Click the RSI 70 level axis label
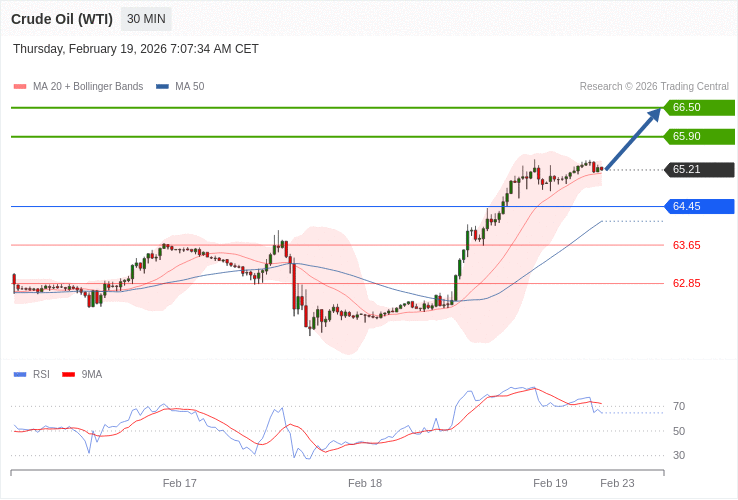This screenshot has width=738, height=500. click(x=679, y=406)
